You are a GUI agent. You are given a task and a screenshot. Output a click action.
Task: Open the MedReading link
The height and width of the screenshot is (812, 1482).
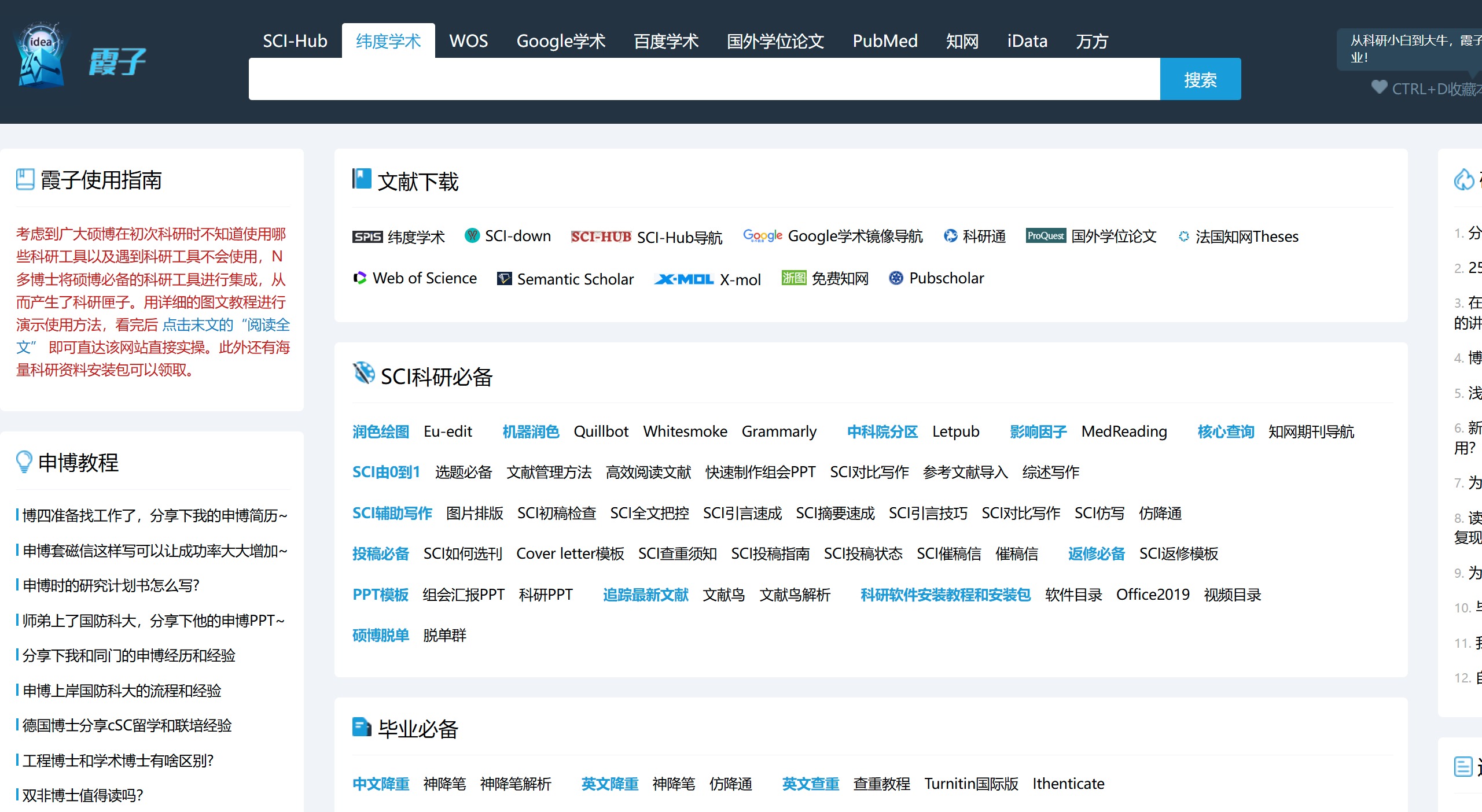tap(1124, 431)
